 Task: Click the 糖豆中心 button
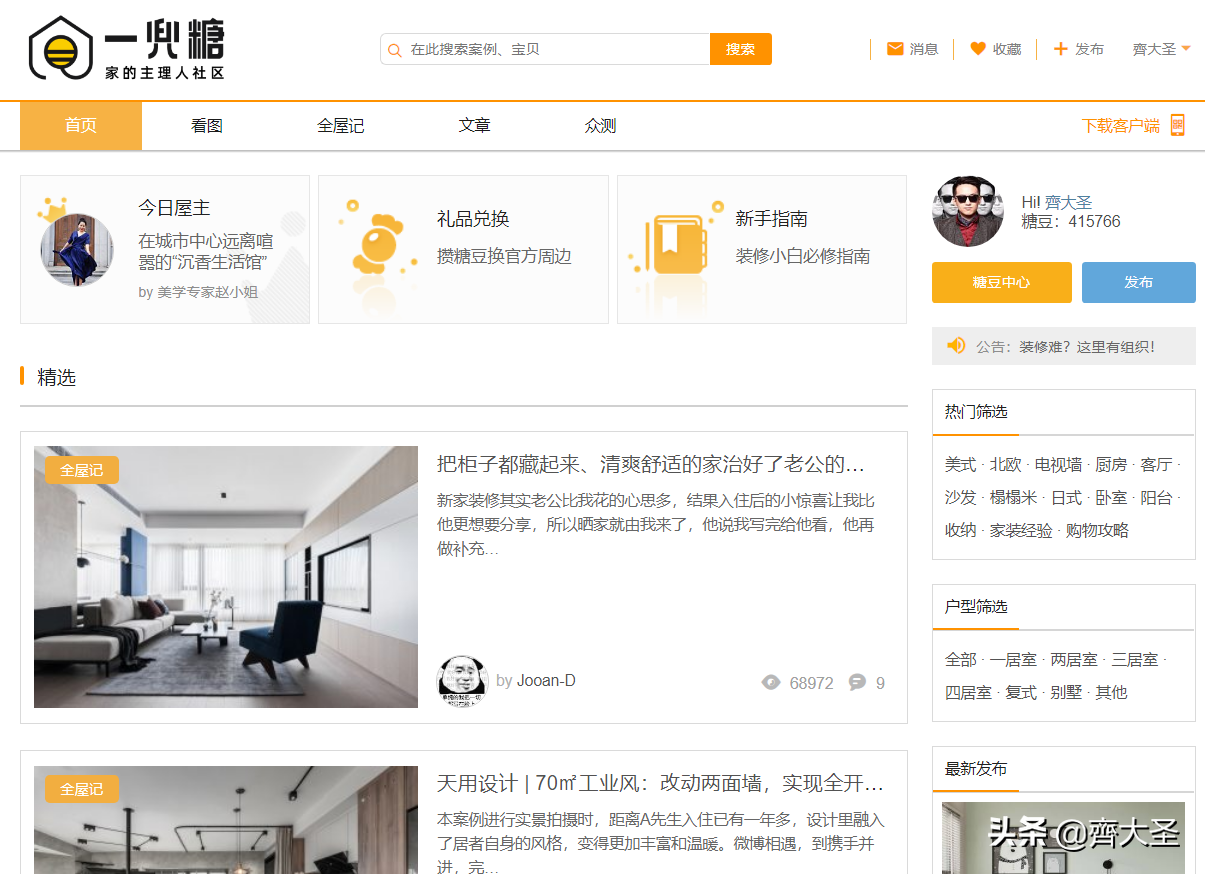pyautogui.click(x=1002, y=282)
